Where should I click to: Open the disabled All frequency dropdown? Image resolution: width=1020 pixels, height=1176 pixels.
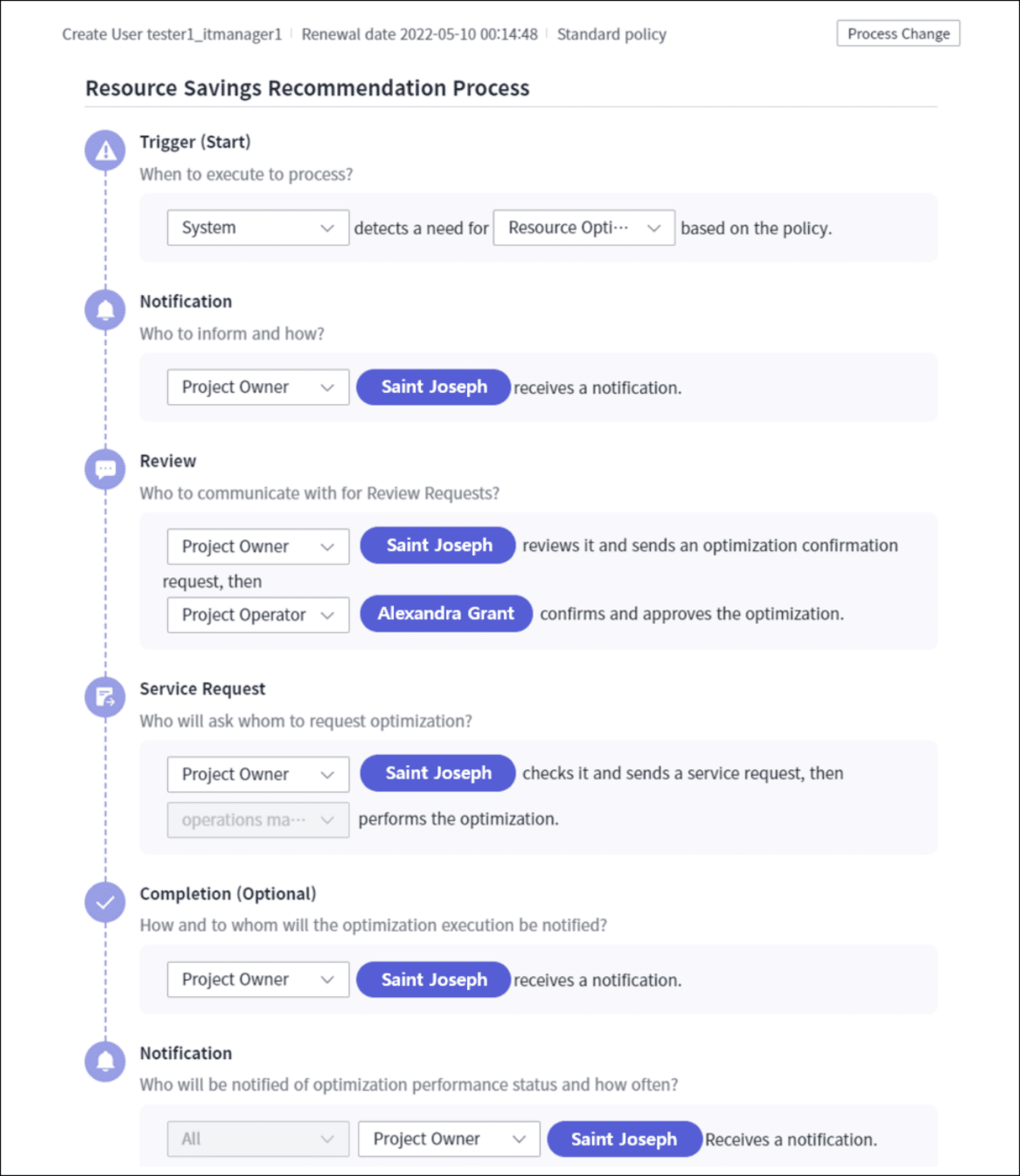[x=258, y=1139]
